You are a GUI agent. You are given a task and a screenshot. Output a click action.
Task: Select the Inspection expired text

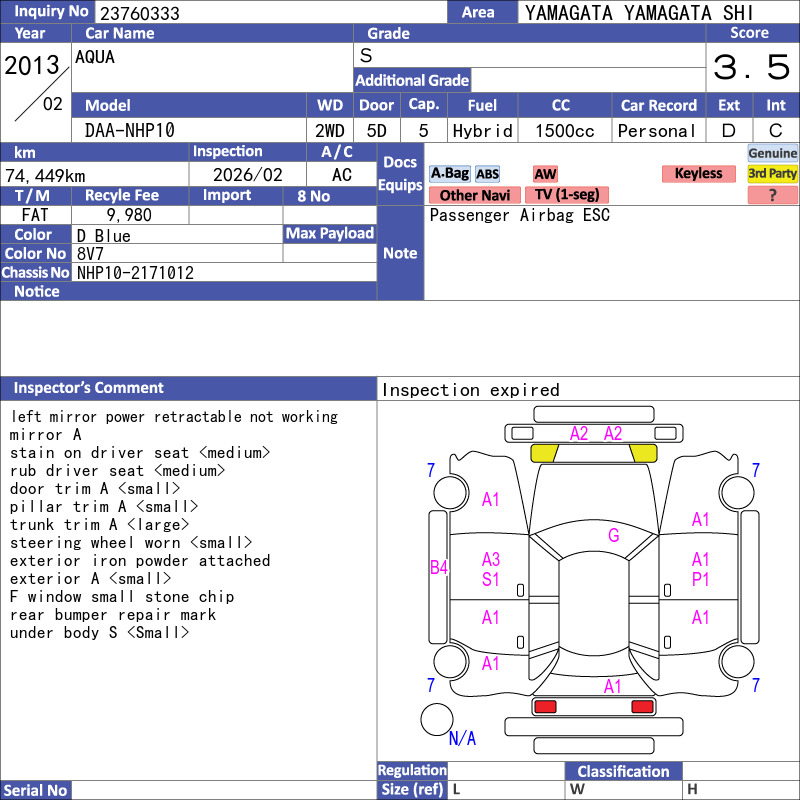[x=470, y=390]
